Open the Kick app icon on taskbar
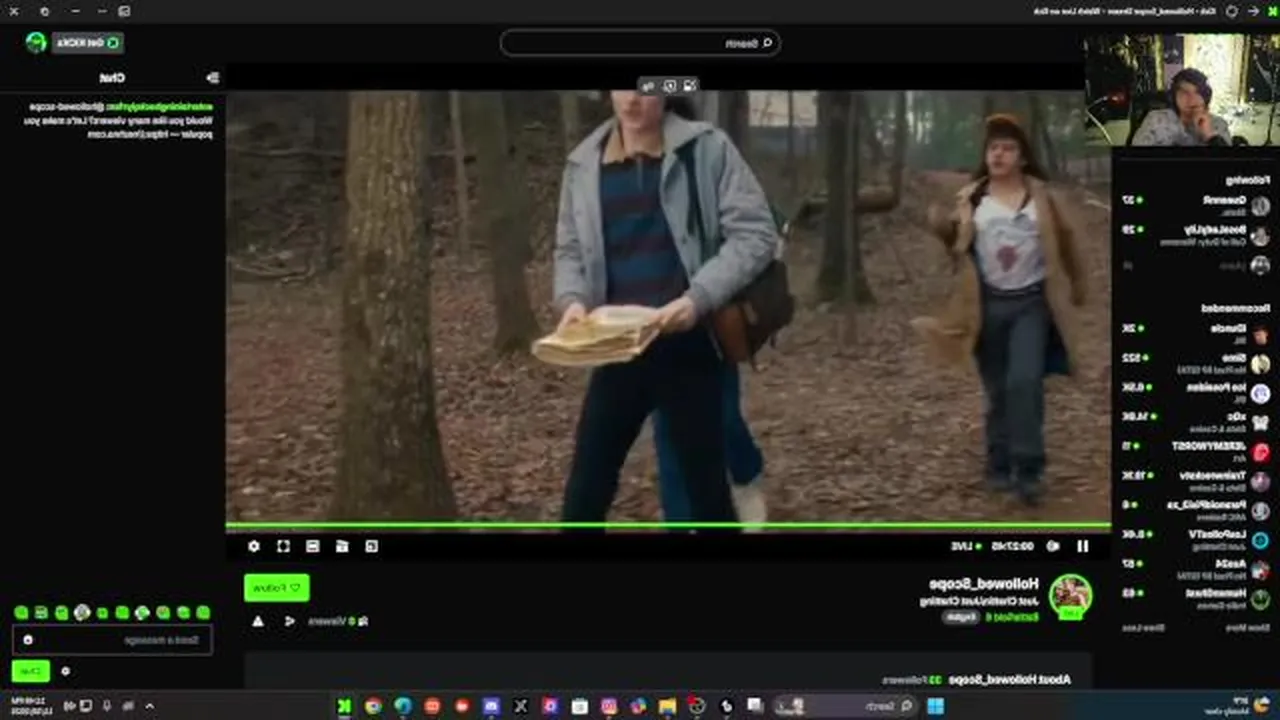 pyautogui.click(x=344, y=706)
